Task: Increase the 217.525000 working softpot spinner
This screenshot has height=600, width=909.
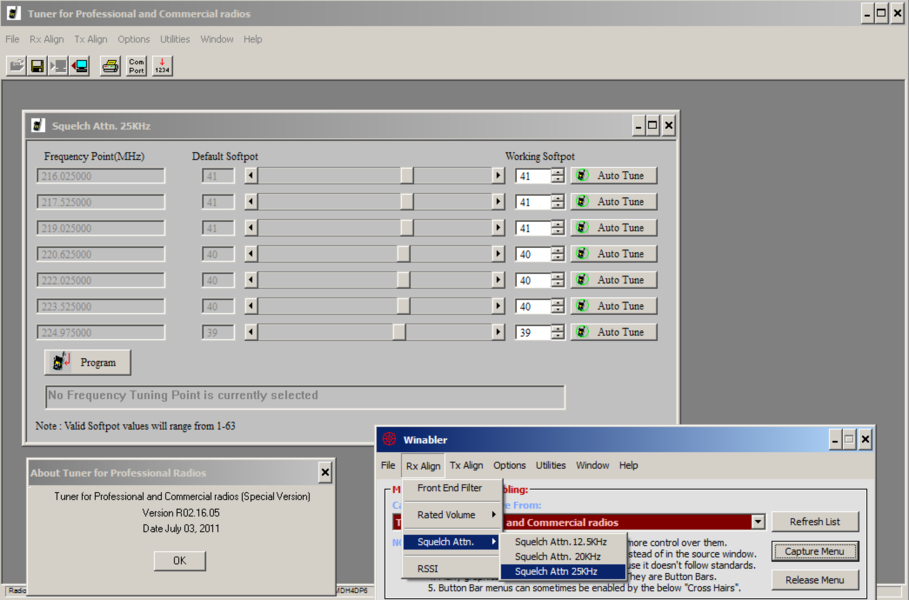Action: click(557, 198)
